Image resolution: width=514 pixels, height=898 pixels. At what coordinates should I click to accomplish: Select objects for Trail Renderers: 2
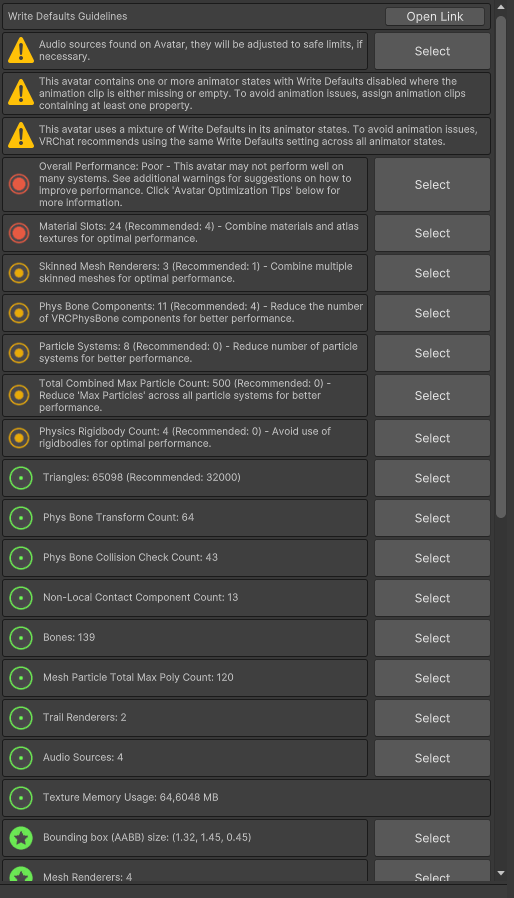(x=432, y=718)
